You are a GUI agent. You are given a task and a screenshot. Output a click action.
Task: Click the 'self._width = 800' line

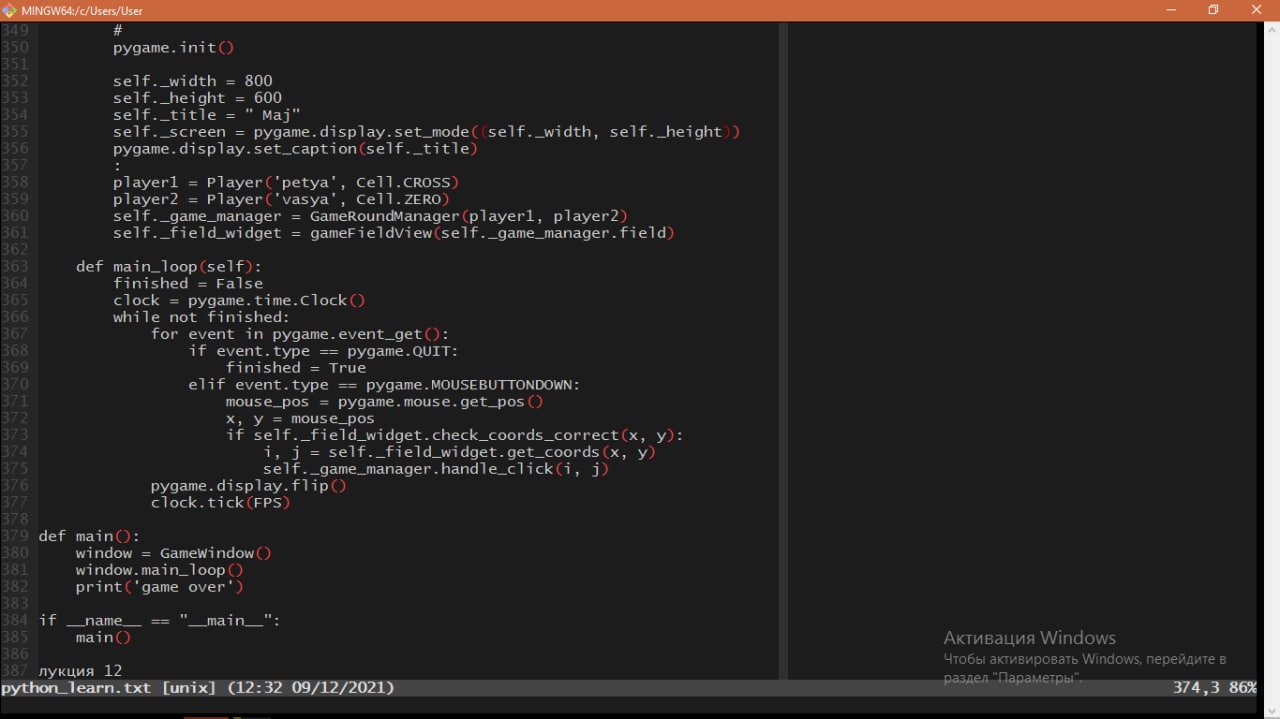click(192, 81)
